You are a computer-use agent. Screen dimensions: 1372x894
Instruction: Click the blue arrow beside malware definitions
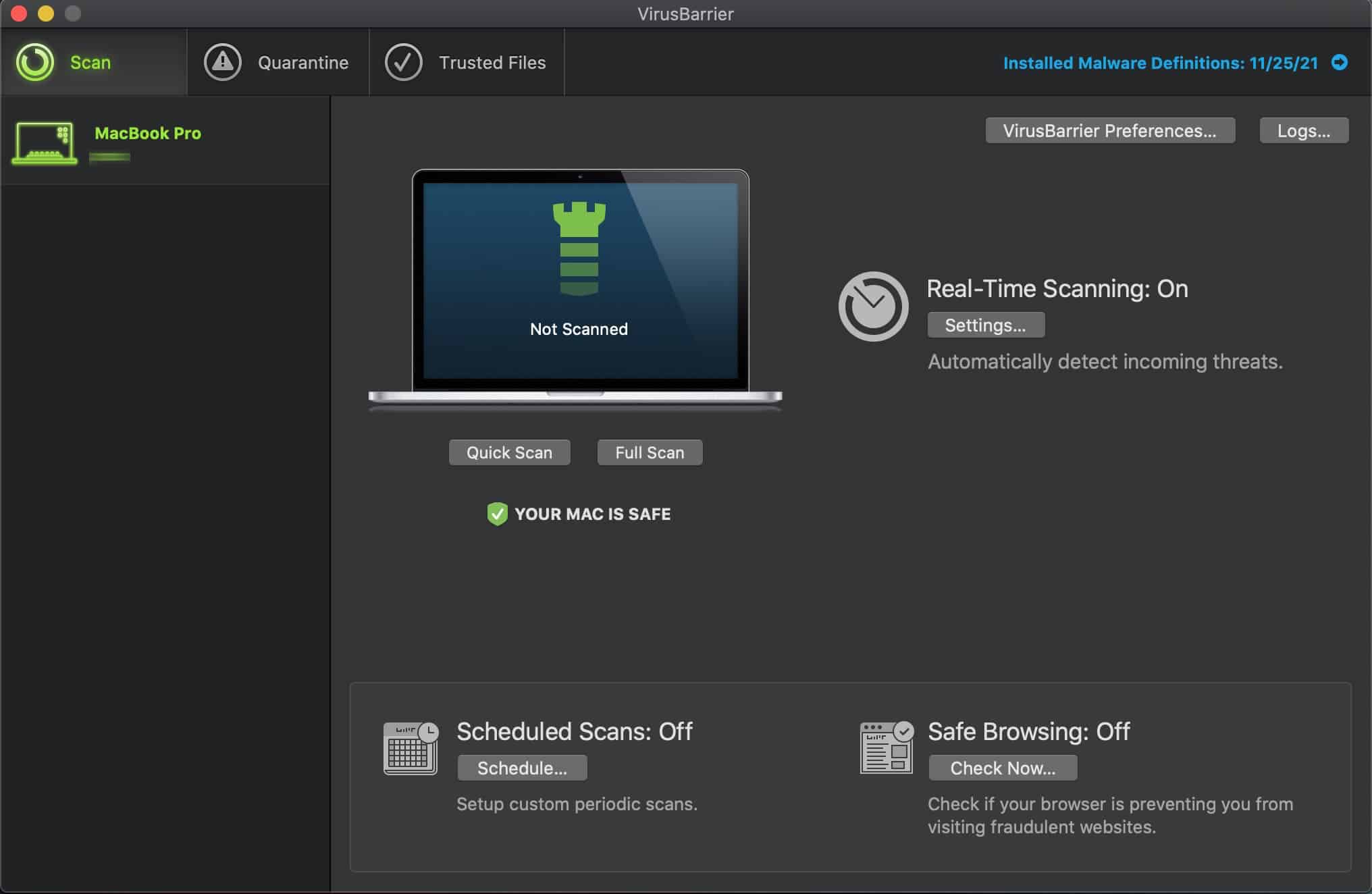click(1340, 62)
